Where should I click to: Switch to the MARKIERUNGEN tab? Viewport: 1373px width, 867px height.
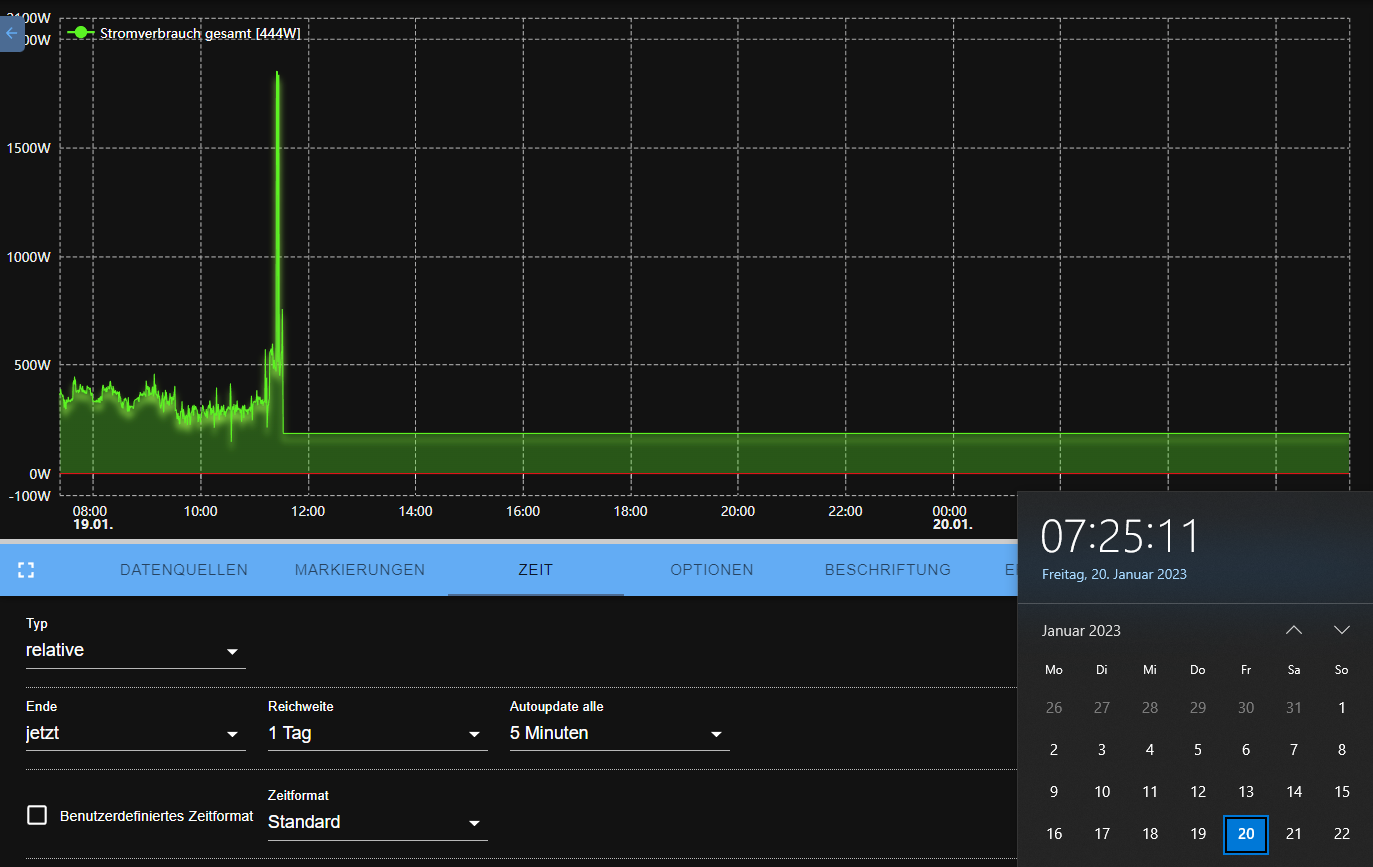[x=360, y=570]
